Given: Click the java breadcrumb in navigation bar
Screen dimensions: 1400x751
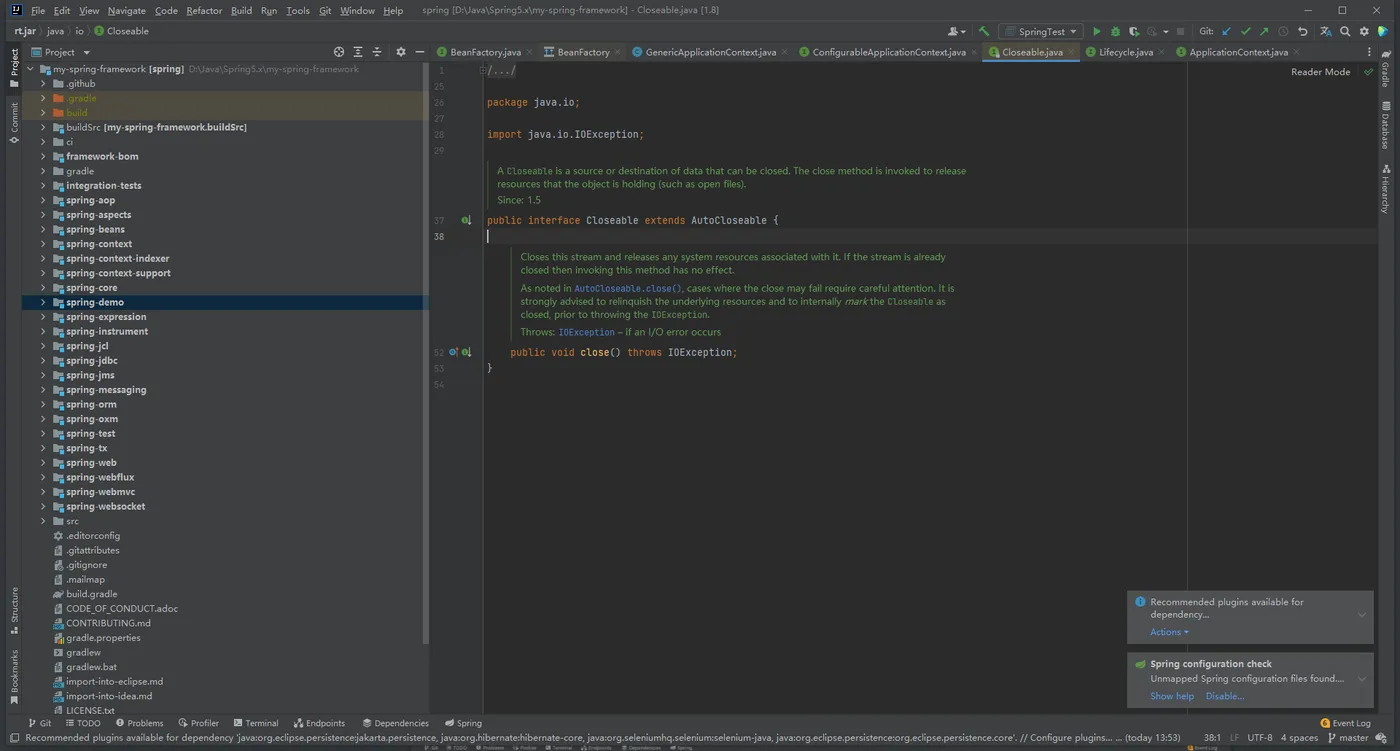Looking at the screenshot, I should tap(55, 31).
